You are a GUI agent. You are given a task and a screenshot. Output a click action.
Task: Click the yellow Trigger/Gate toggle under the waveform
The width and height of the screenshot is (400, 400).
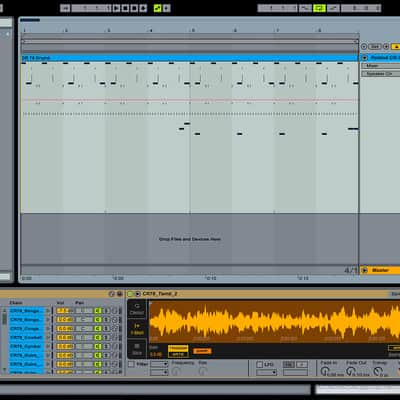(178, 351)
